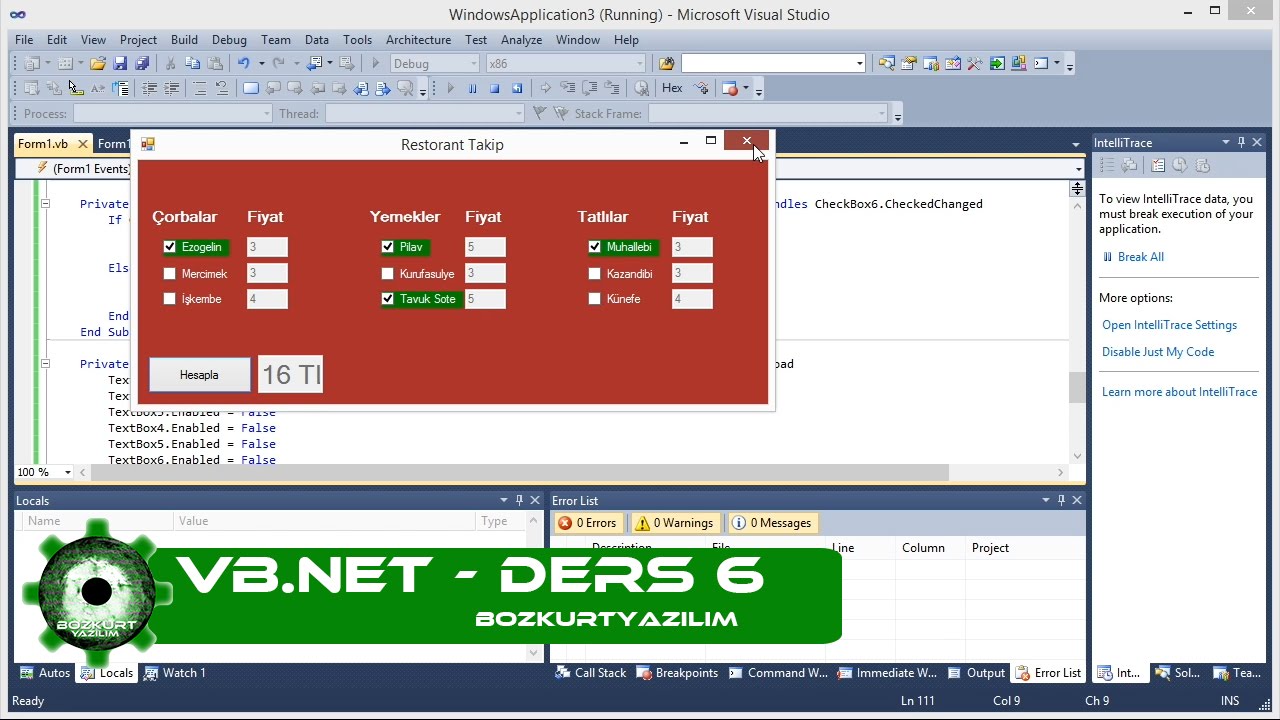Click the Save All icon

point(142,63)
